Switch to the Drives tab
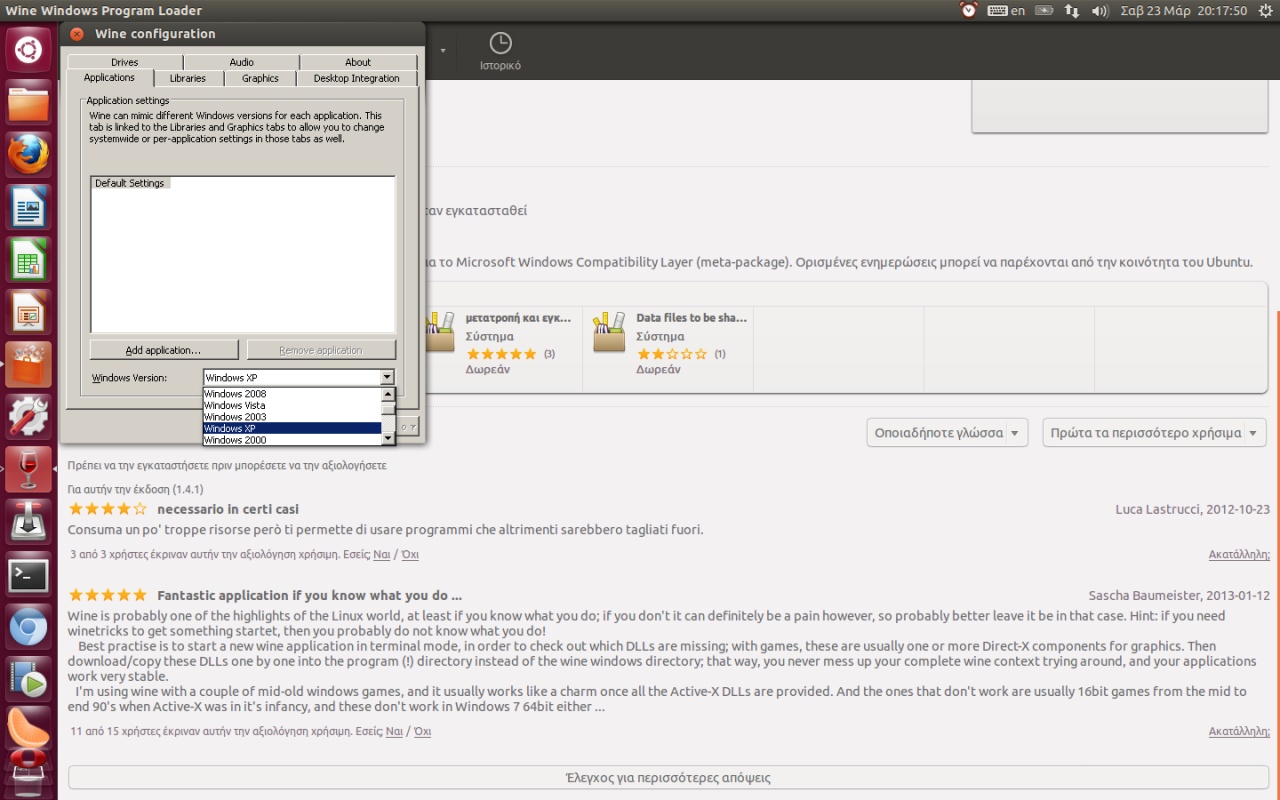 [x=125, y=62]
